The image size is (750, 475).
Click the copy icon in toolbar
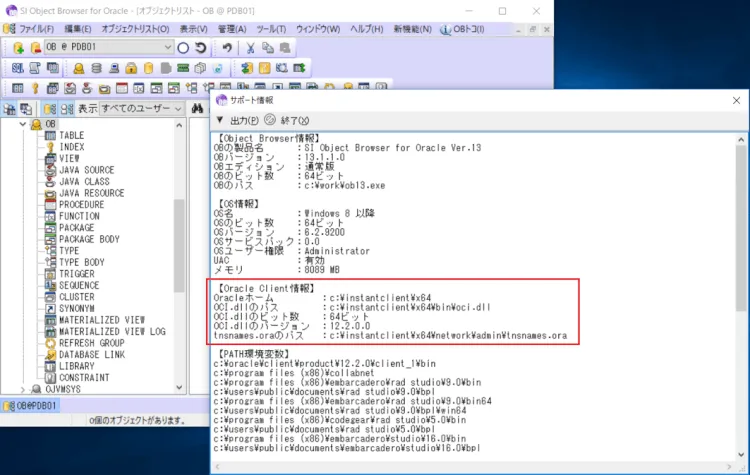tap(267, 47)
